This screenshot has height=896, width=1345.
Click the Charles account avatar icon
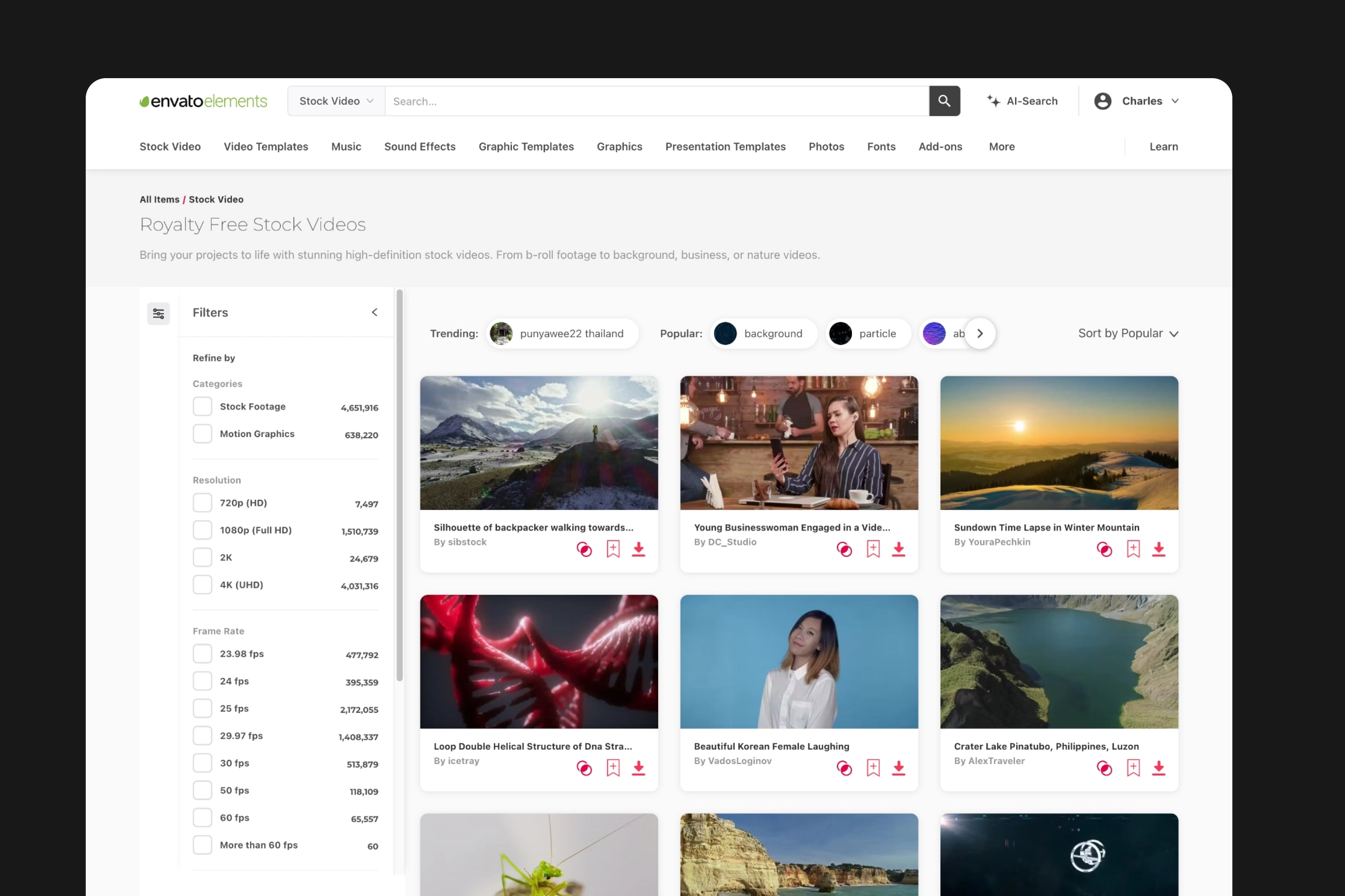pyautogui.click(x=1102, y=101)
